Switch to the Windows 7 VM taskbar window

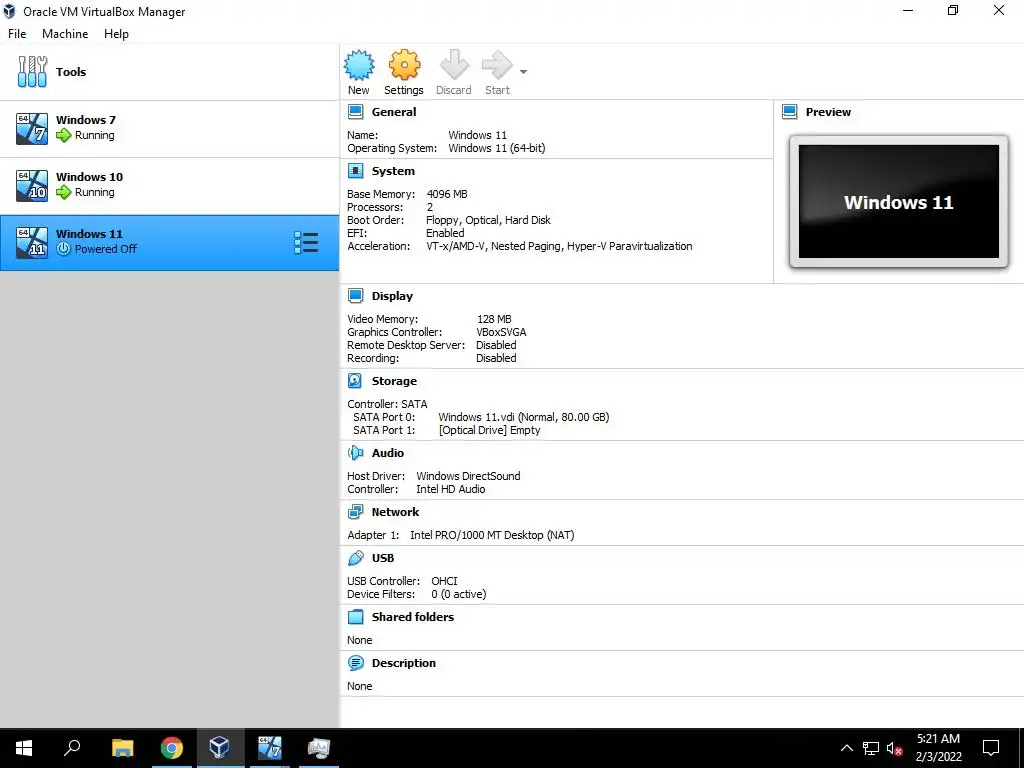[270, 748]
